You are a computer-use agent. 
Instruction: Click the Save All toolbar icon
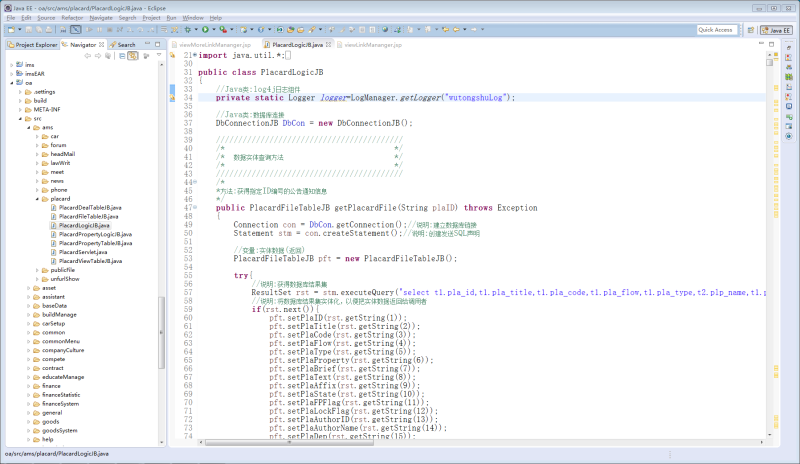tap(39, 30)
